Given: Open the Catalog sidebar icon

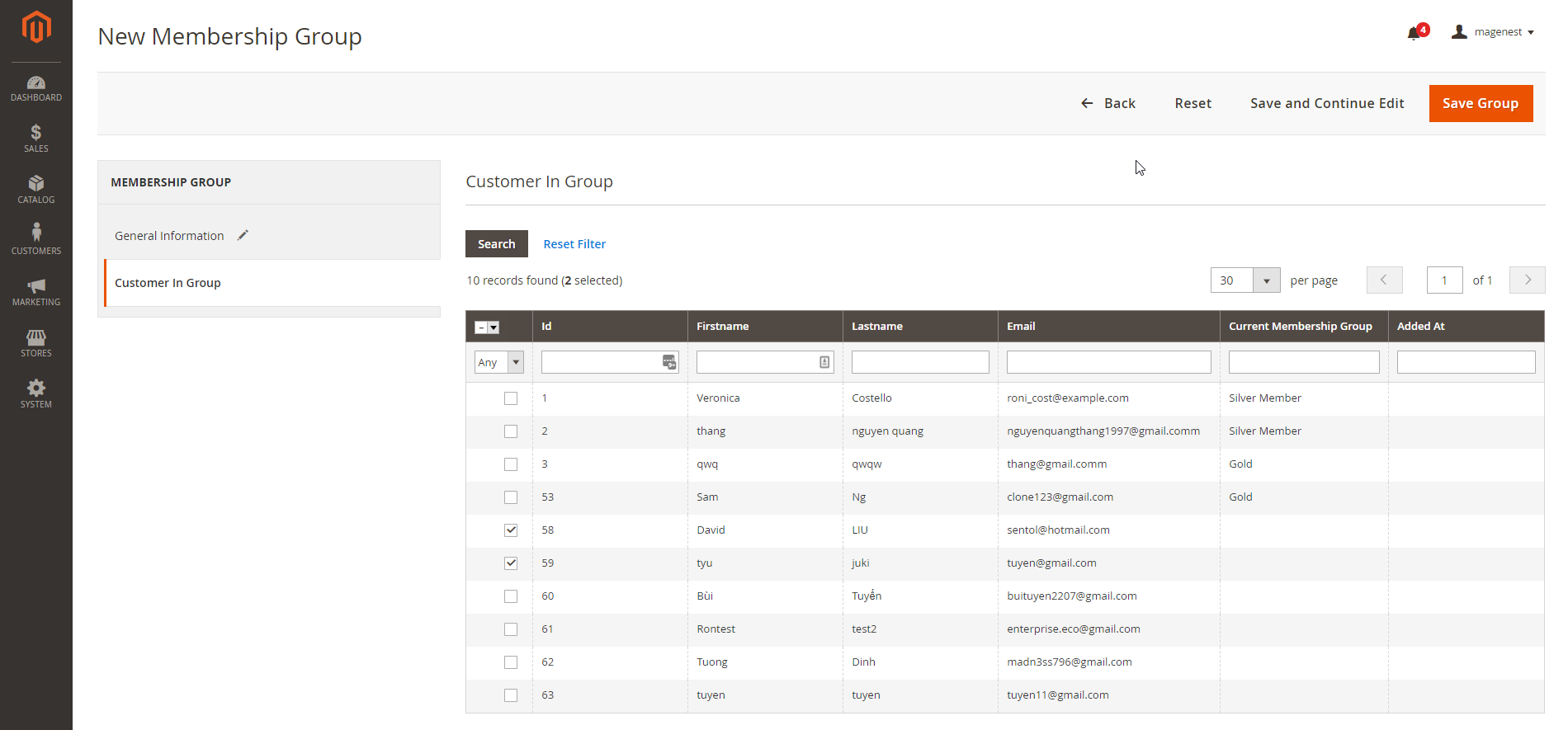Looking at the screenshot, I should tap(36, 190).
